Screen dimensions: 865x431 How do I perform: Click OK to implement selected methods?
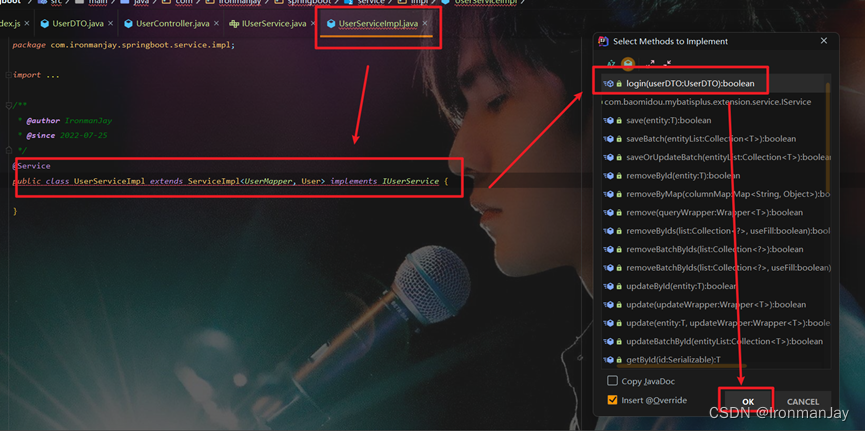(747, 401)
